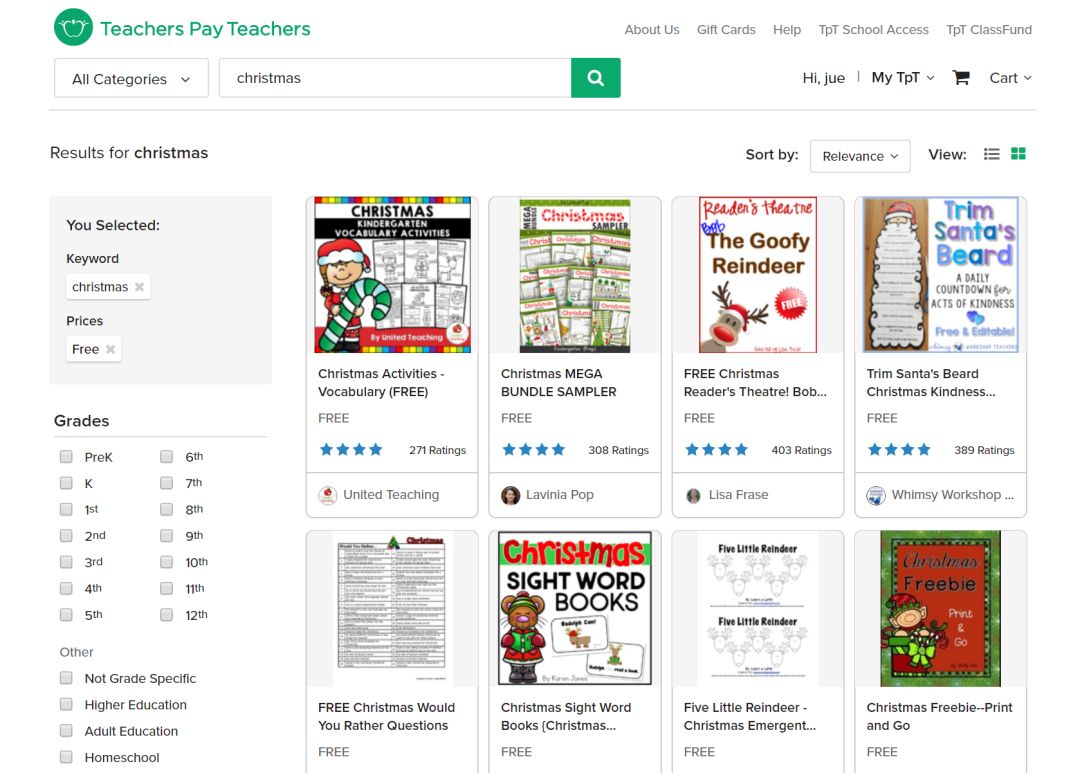Open Five Little Reindeer Christmas Emergent title

tap(749, 717)
